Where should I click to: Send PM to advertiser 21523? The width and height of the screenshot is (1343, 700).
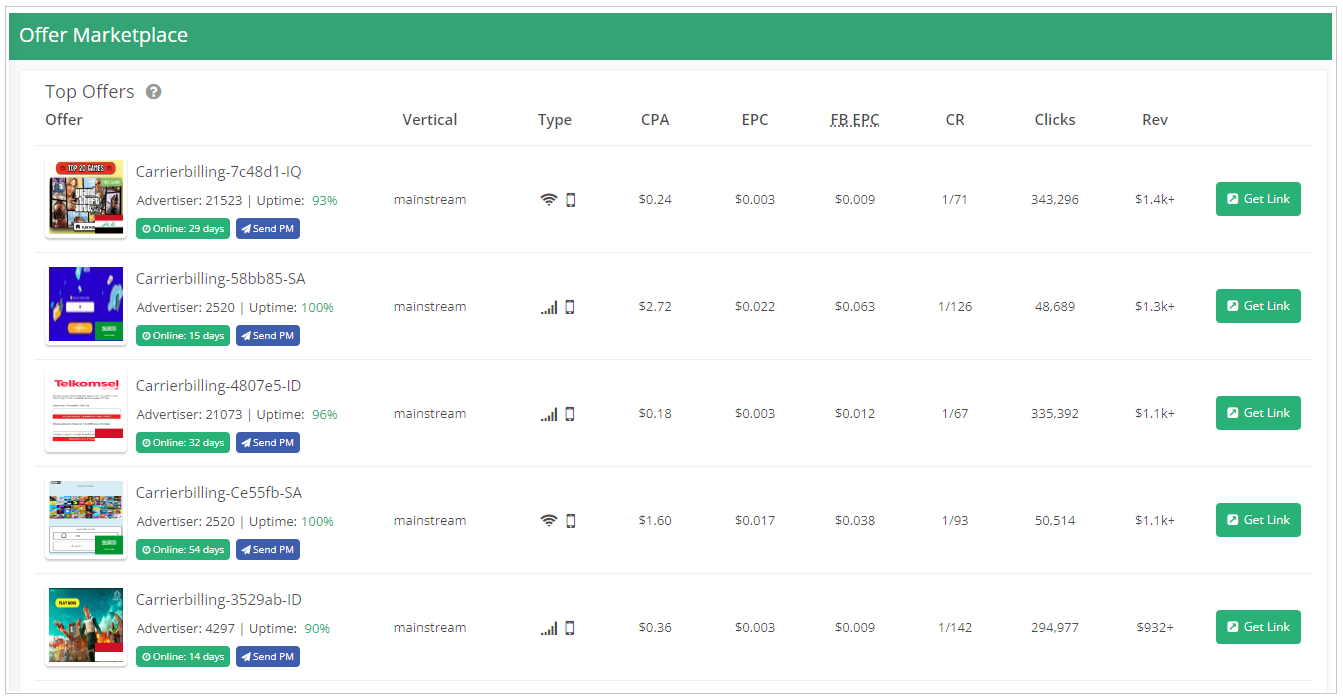point(268,229)
